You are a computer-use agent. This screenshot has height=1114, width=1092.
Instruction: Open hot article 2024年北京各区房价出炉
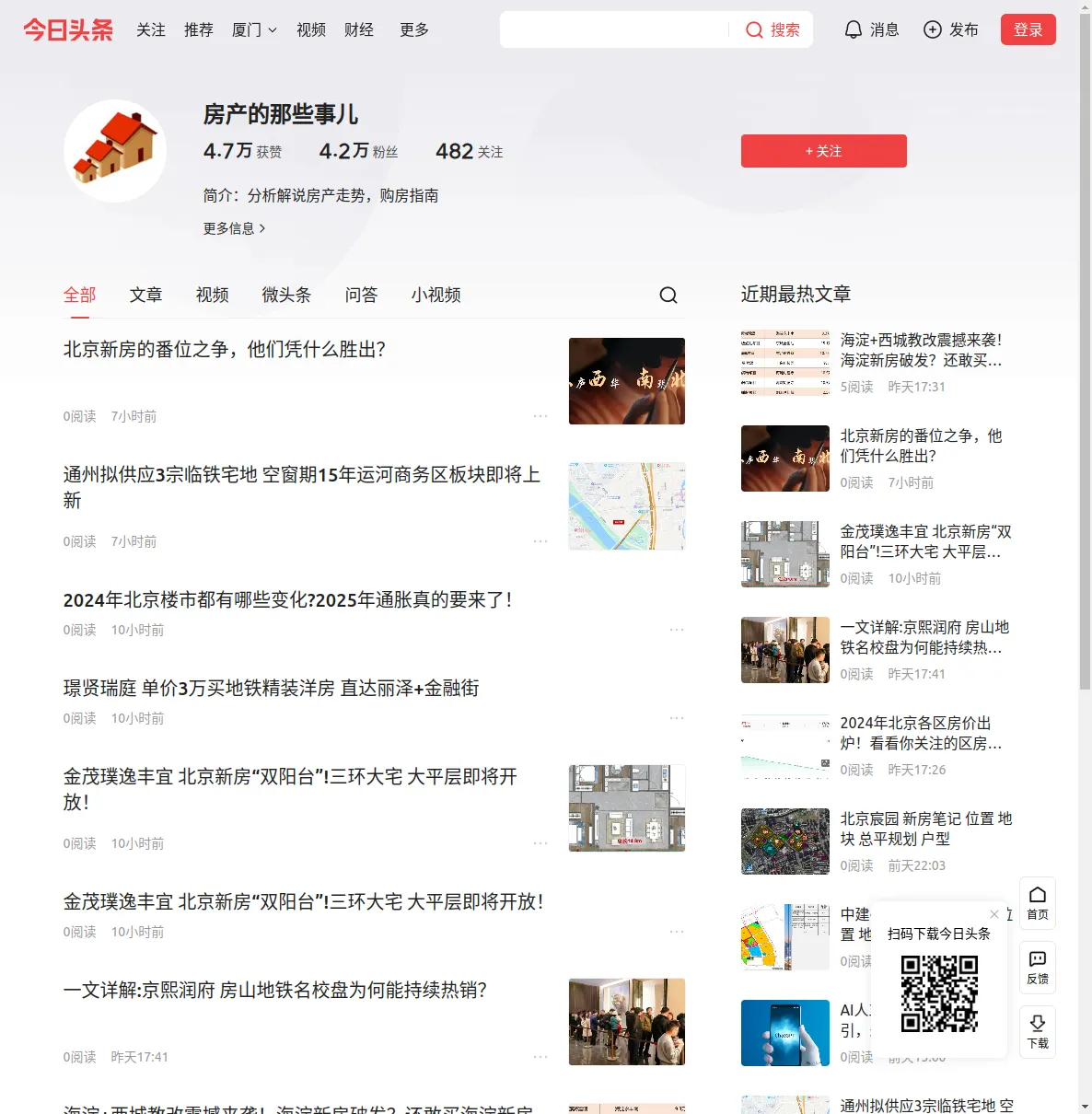922,733
